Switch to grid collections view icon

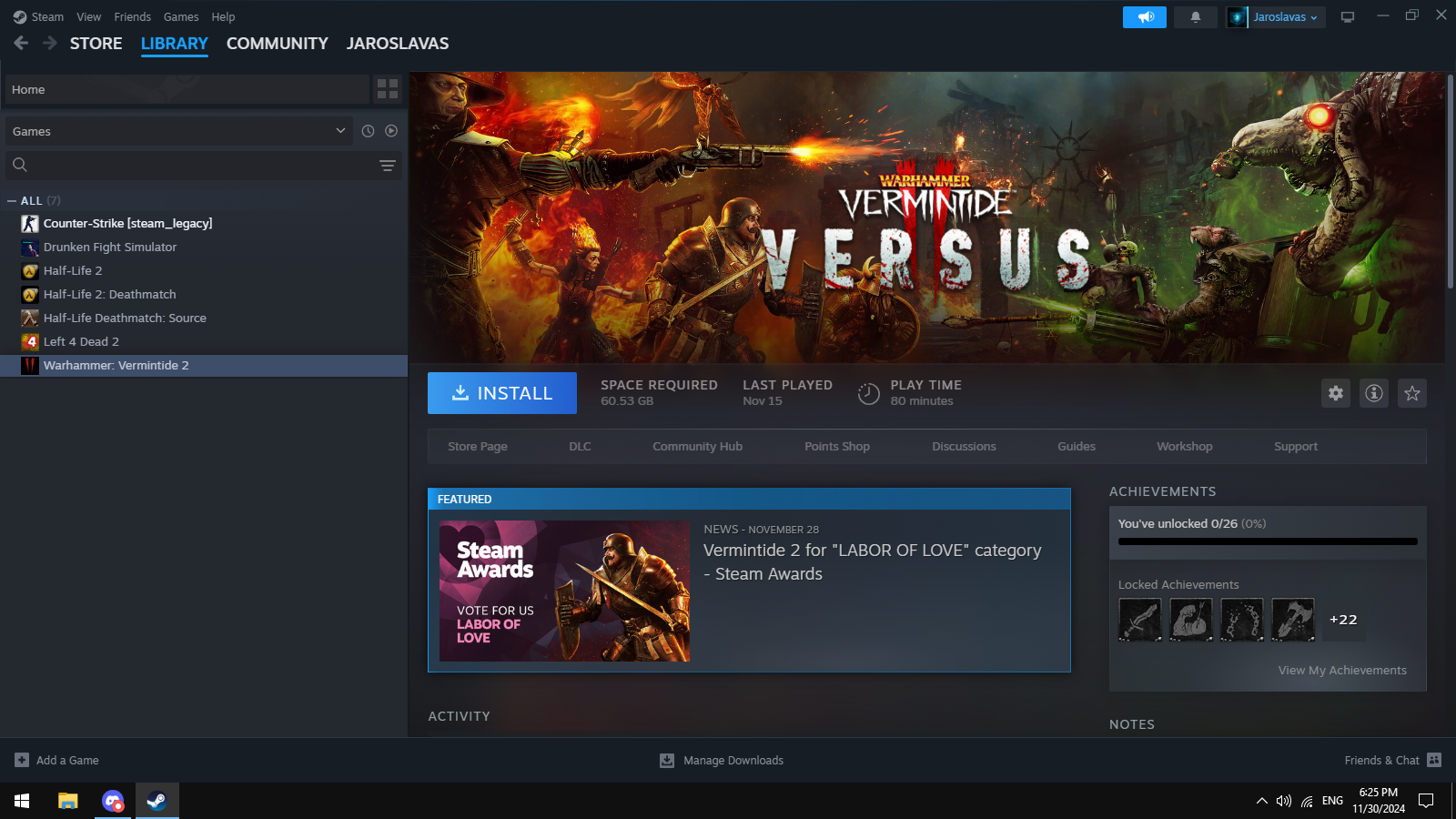(388, 89)
